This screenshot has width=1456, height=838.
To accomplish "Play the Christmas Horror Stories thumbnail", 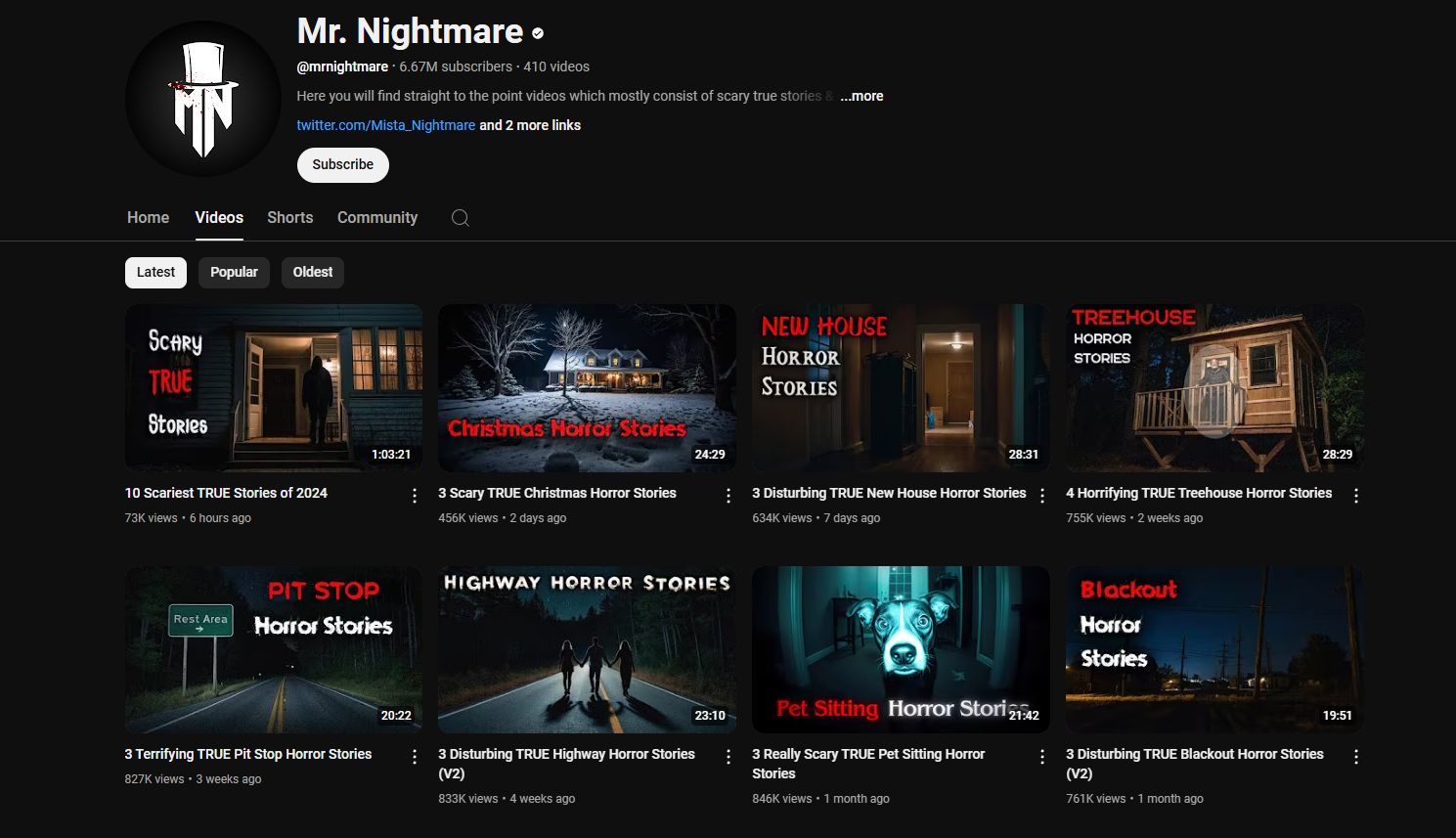I will (588, 388).
